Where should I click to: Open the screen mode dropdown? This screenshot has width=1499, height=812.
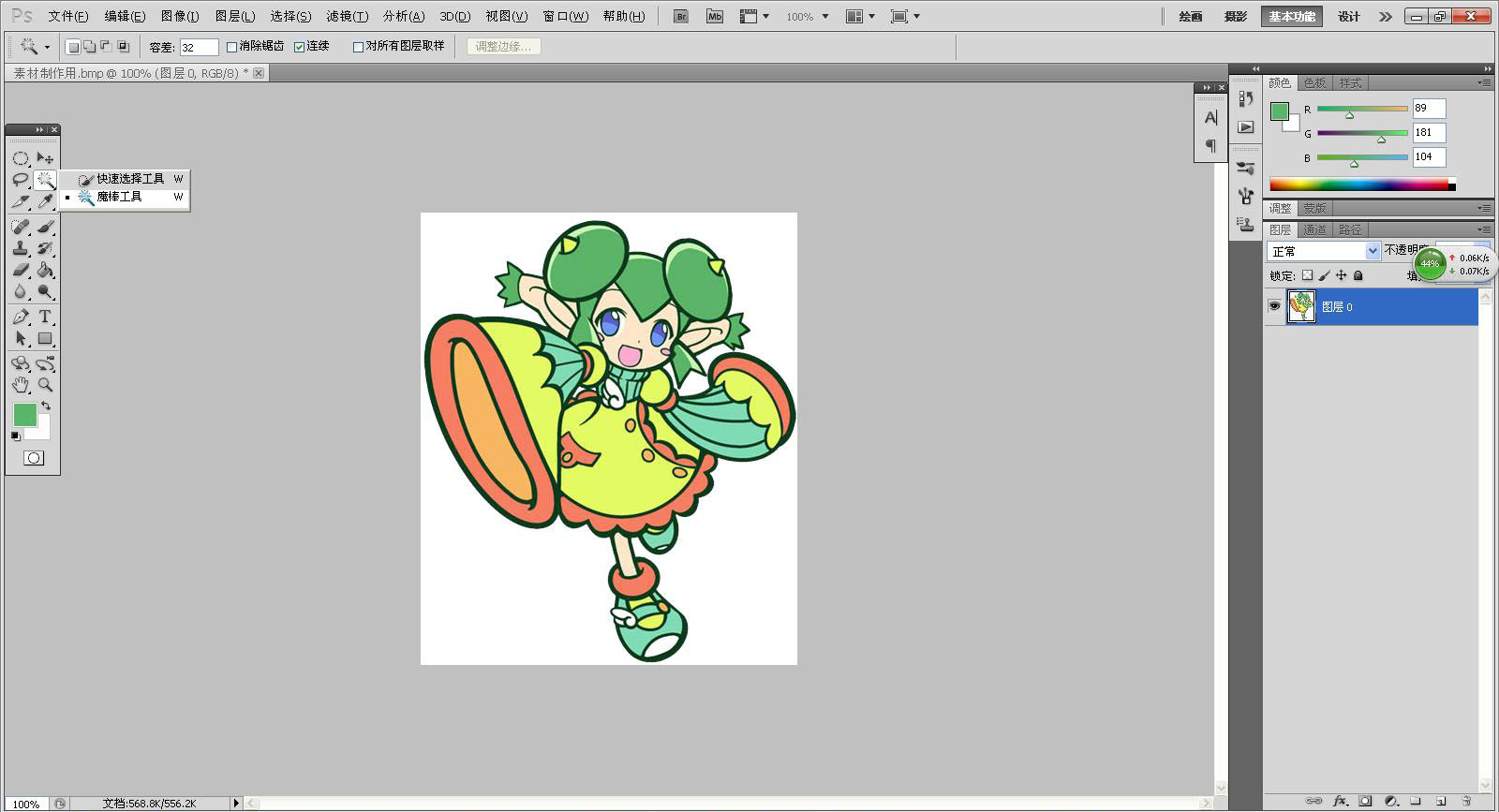(x=905, y=16)
